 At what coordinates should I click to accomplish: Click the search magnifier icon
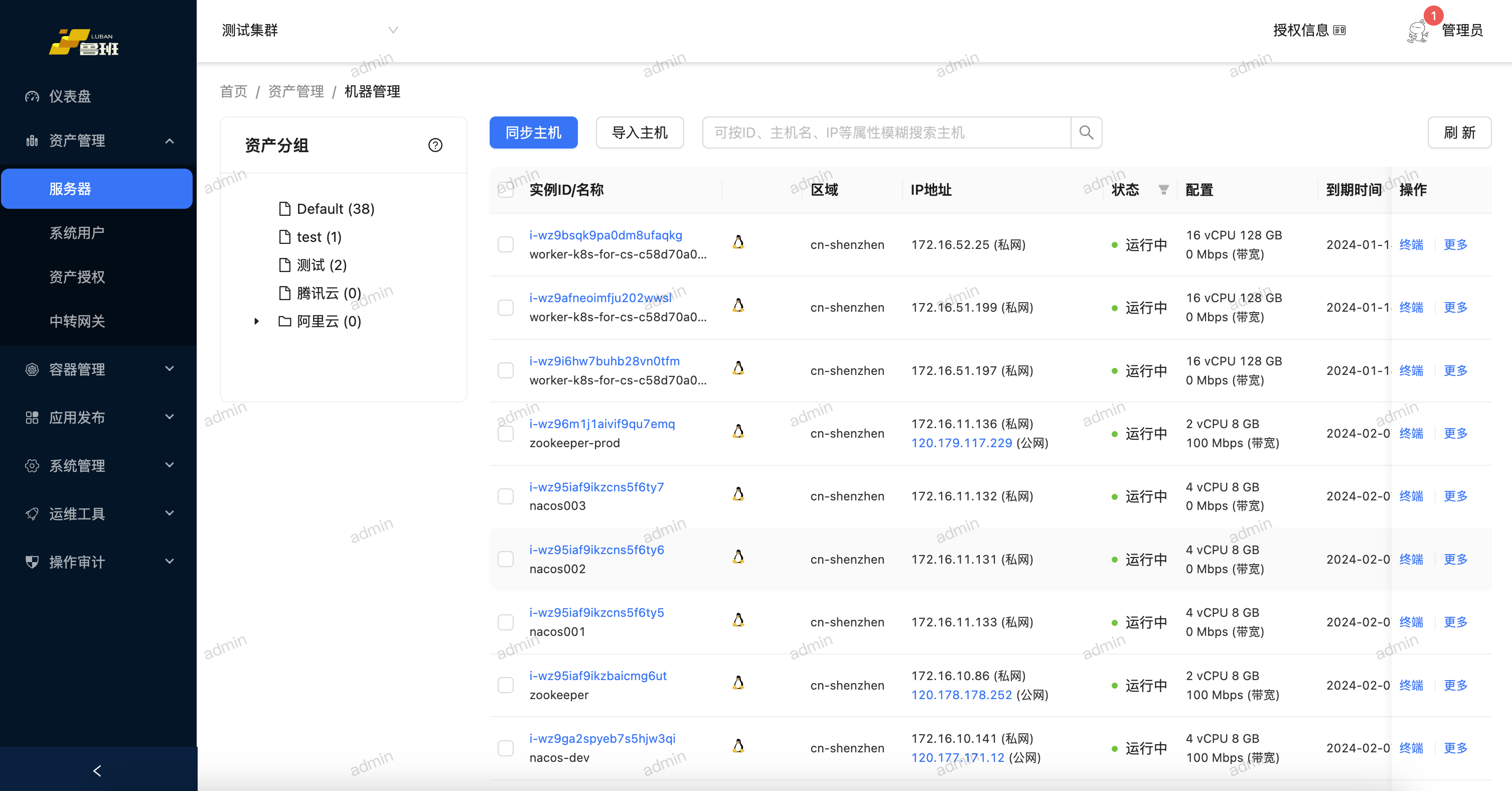(1086, 133)
